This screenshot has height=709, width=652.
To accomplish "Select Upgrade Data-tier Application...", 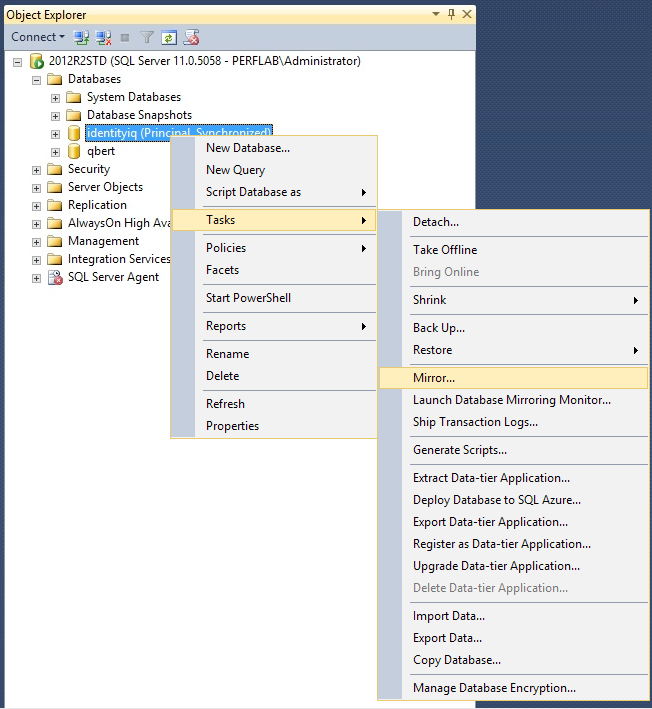I will click(x=514, y=566).
